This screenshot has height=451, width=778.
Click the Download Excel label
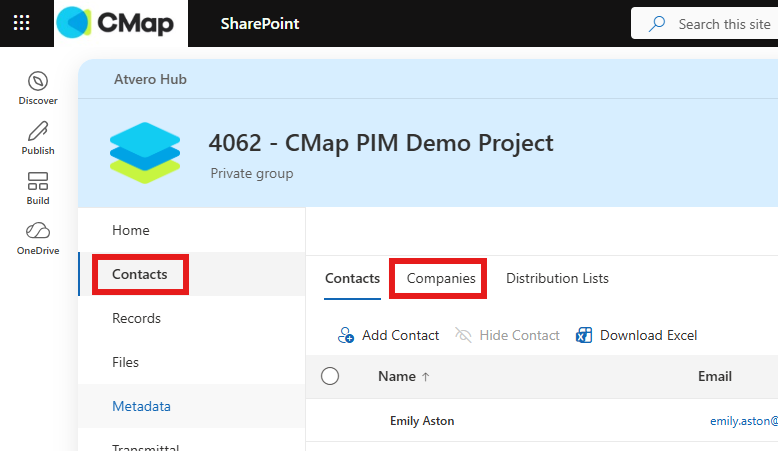click(648, 335)
